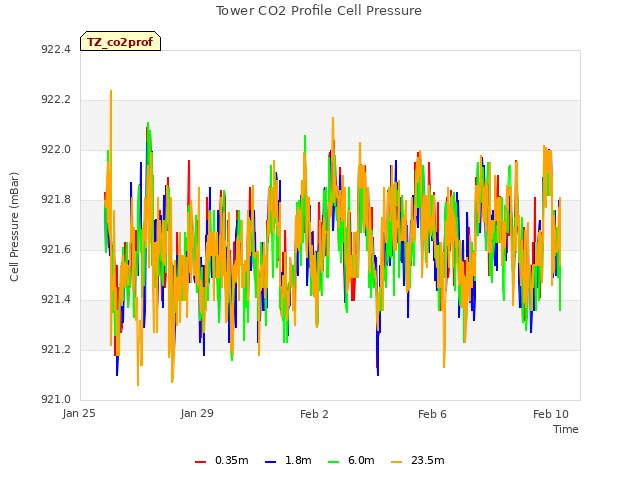This screenshot has height=480, width=640.
Task: Click the 921.6 y-axis tick label
Action: pos(56,249)
